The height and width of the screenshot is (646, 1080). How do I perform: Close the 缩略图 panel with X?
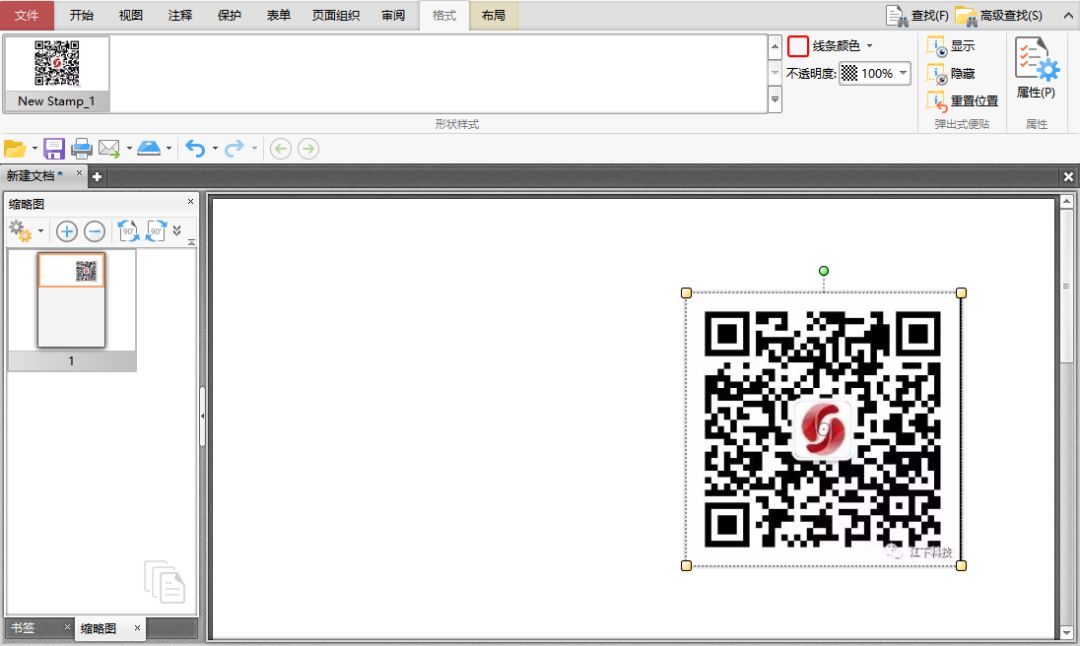[191, 202]
